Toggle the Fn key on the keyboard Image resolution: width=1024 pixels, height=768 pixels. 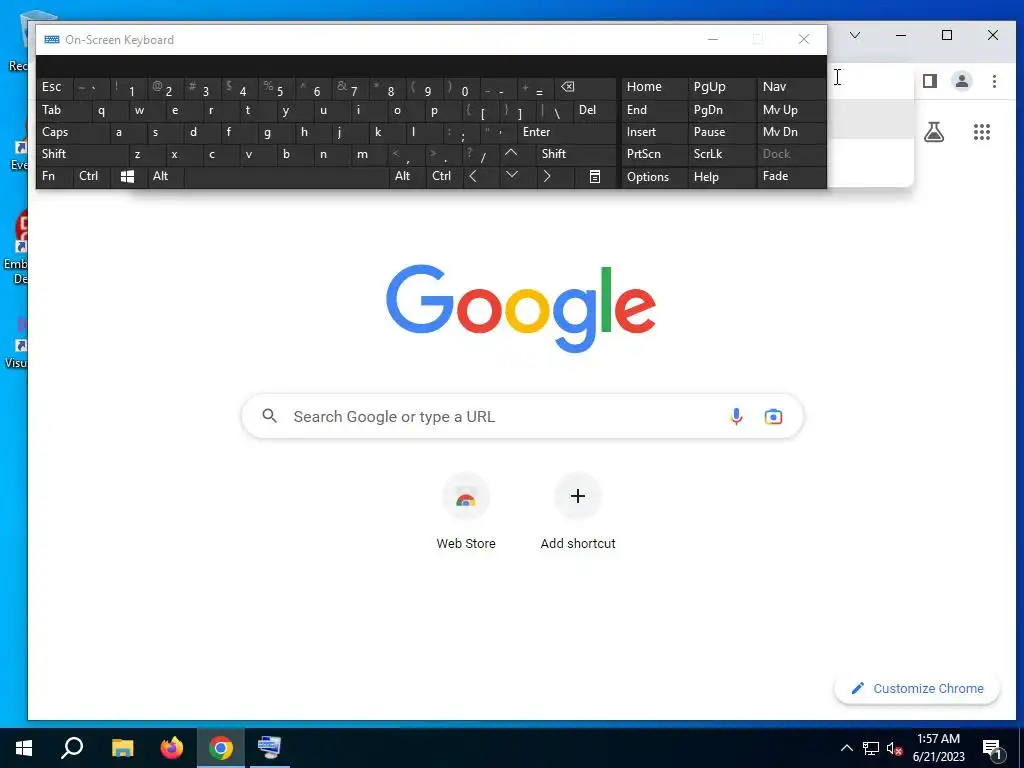pyautogui.click(x=54, y=176)
